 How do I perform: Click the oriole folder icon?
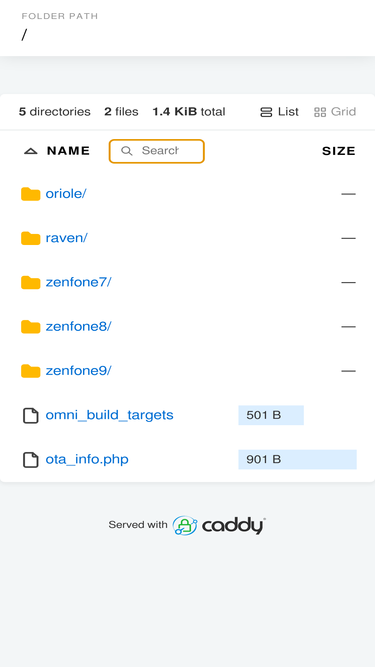pyautogui.click(x=31, y=194)
